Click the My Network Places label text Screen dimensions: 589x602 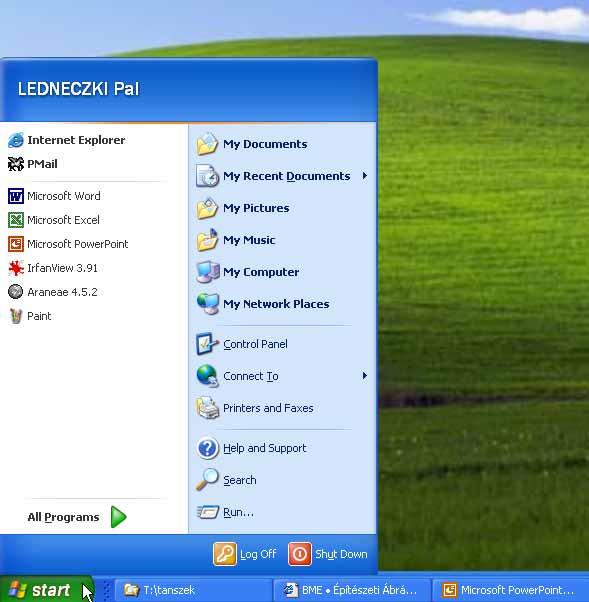coord(276,304)
